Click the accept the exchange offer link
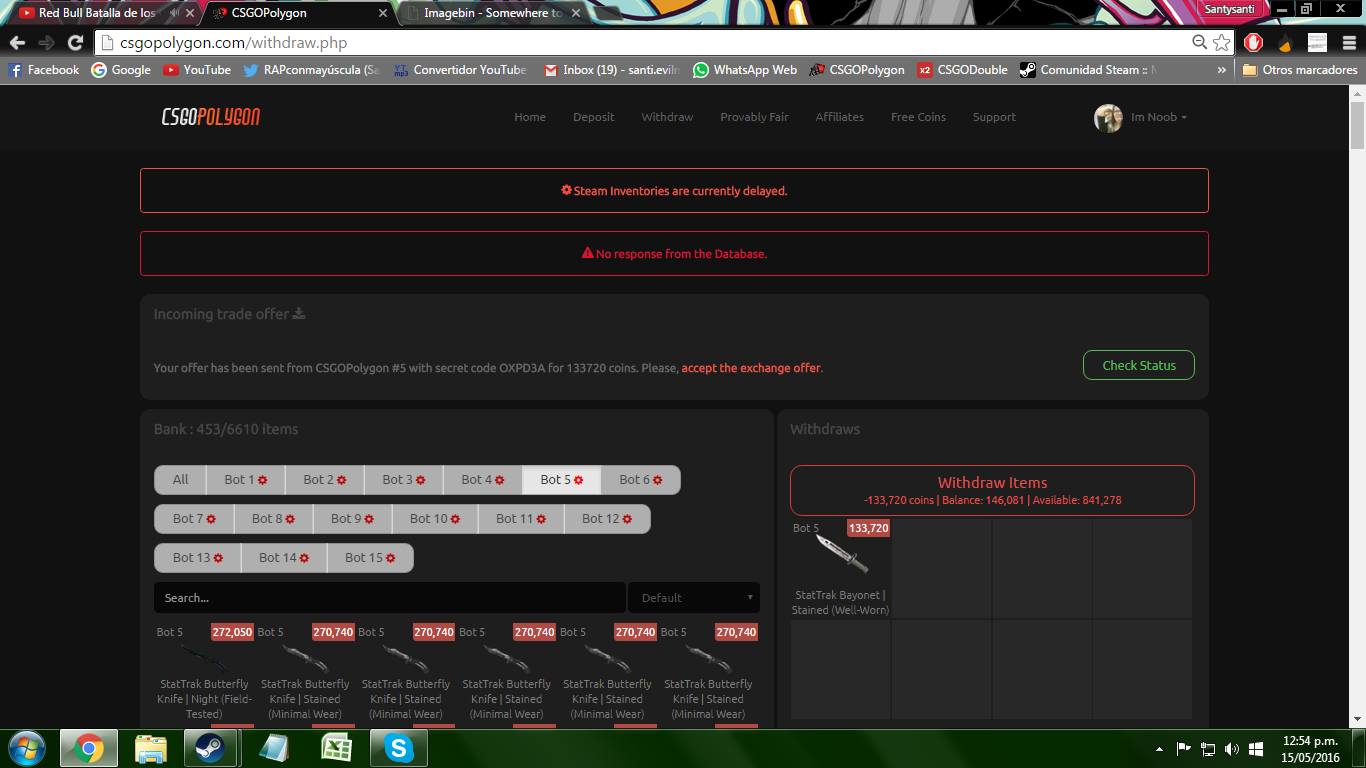The width and height of the screenshot is (1366, 768). (x=751, y=368)
